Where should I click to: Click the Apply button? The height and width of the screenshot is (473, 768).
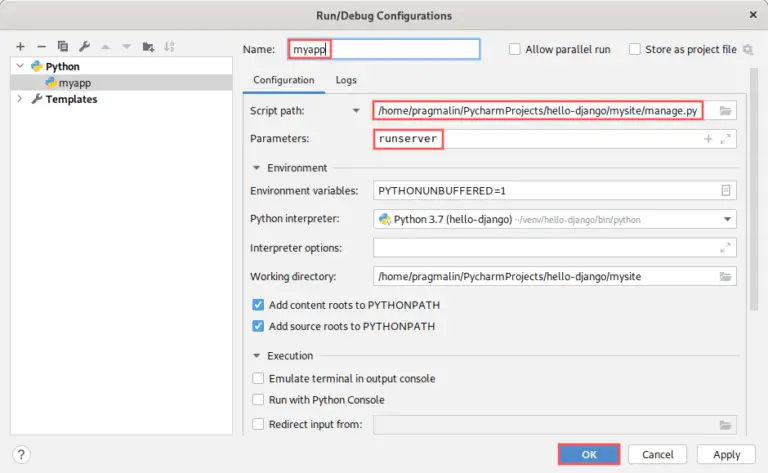(726, 454)
